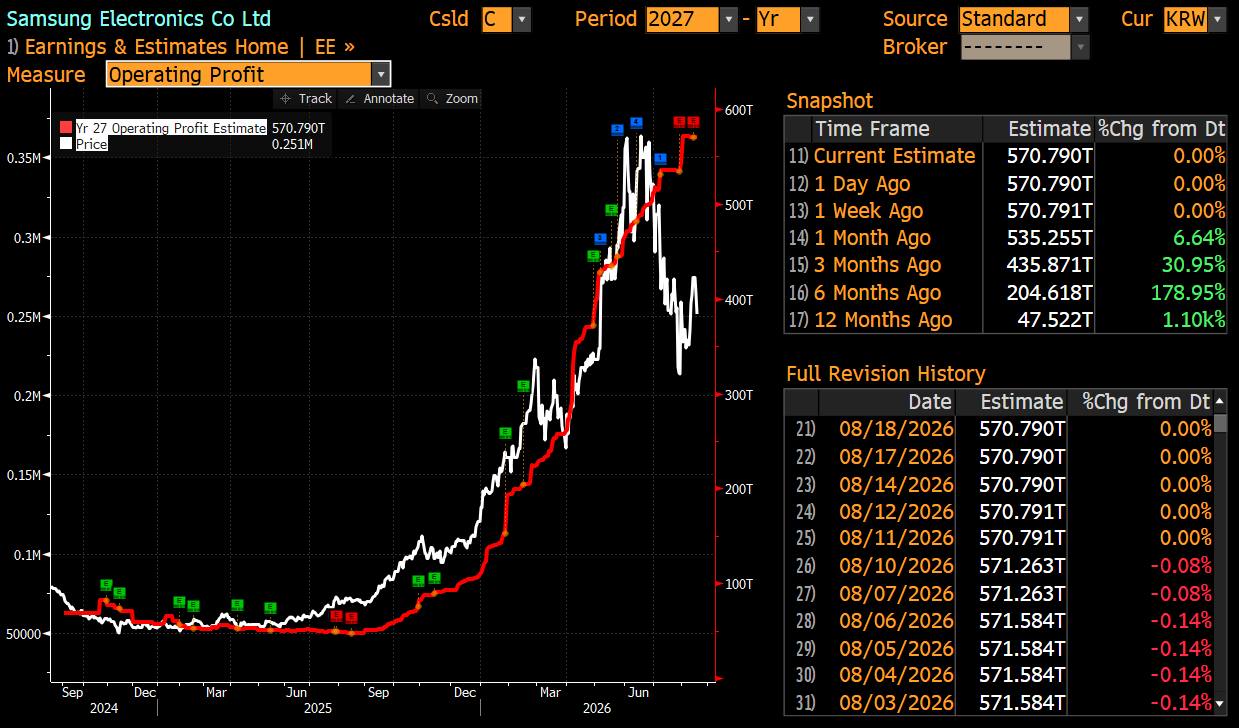The height and width of the screenshot is (728, 1239).
Task: Click the Source field showing Standard
Action: 1013,19
